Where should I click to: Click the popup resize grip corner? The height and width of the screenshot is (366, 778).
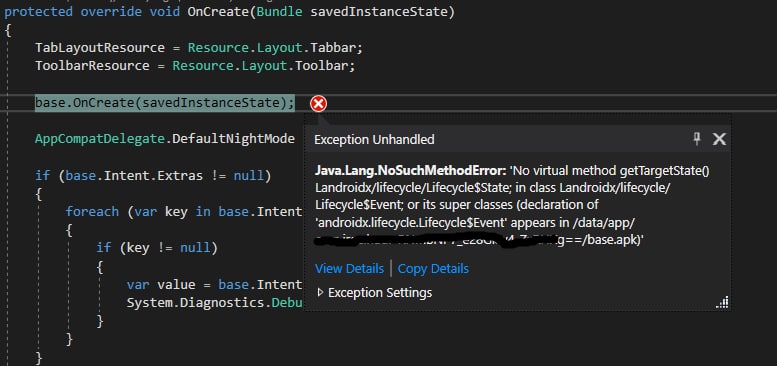coord(722,303)
